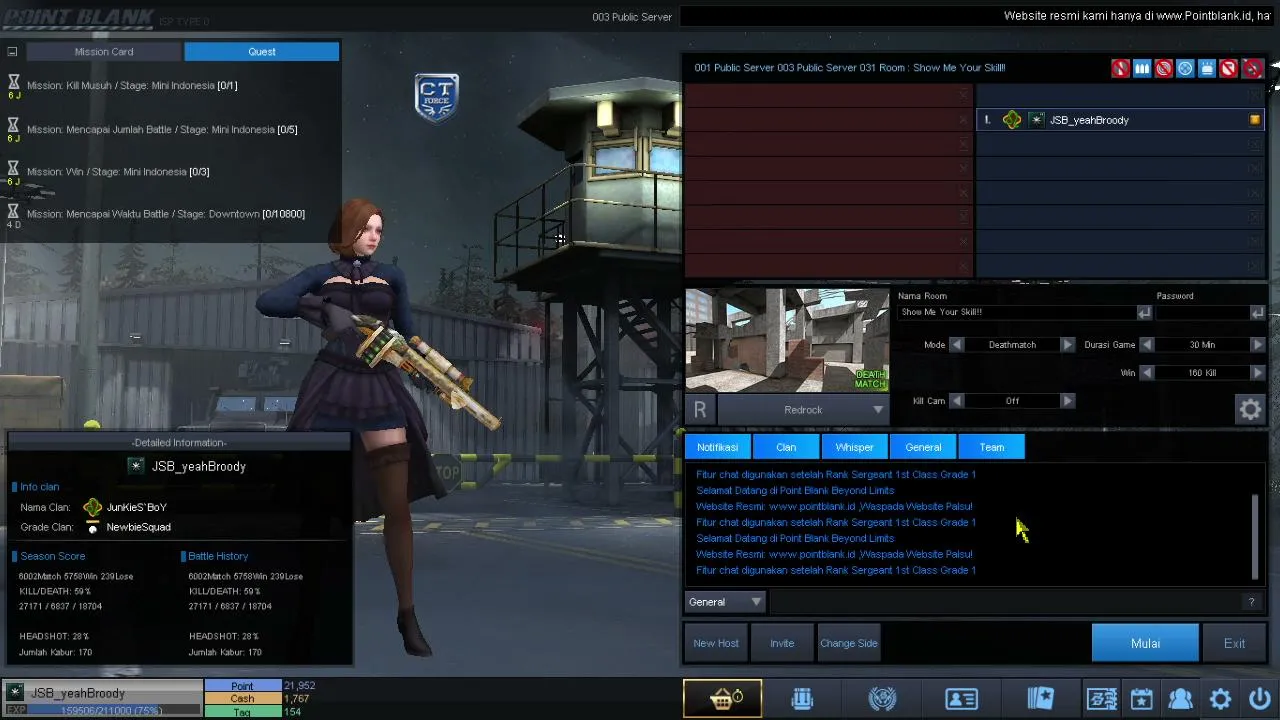Toggle the last red restriction icon in the row
1280x720 pixels.
click(1252, 68)
